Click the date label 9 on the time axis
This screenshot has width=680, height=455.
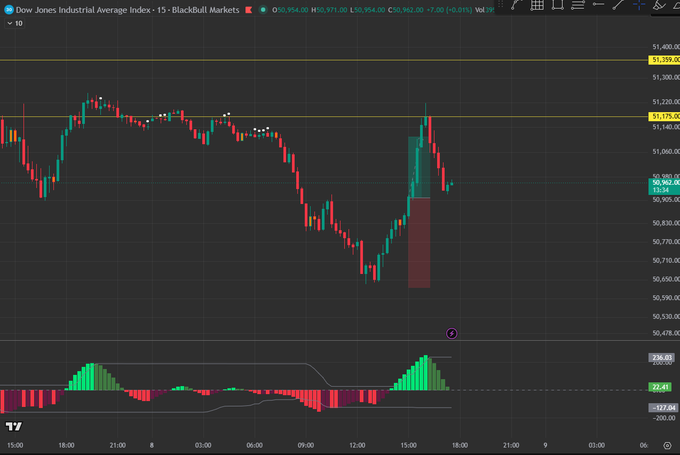click(x=545, y=445)
